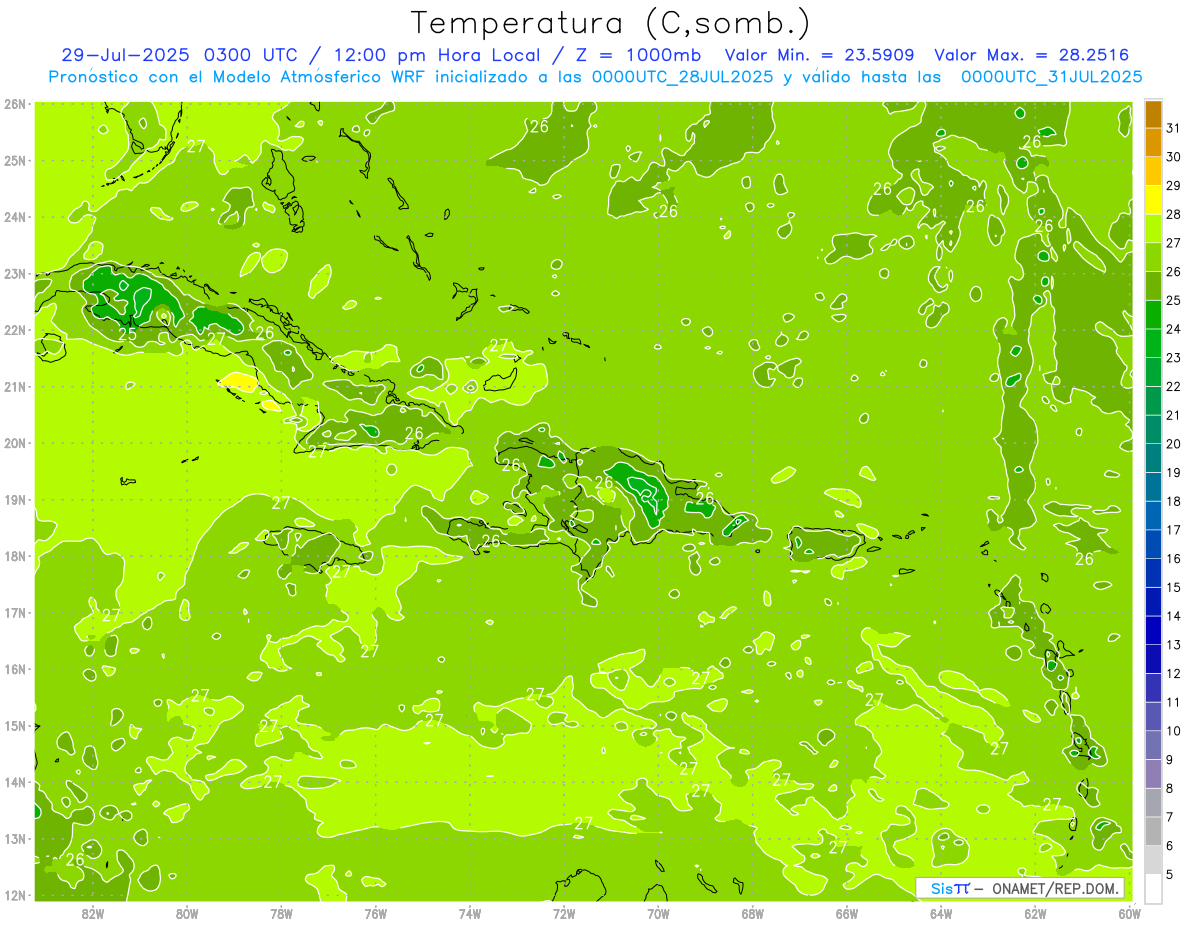1200x927 pixels.
Task: Click the 'Temperatura (C,somb.)' title
Action: tap(611, 24)
